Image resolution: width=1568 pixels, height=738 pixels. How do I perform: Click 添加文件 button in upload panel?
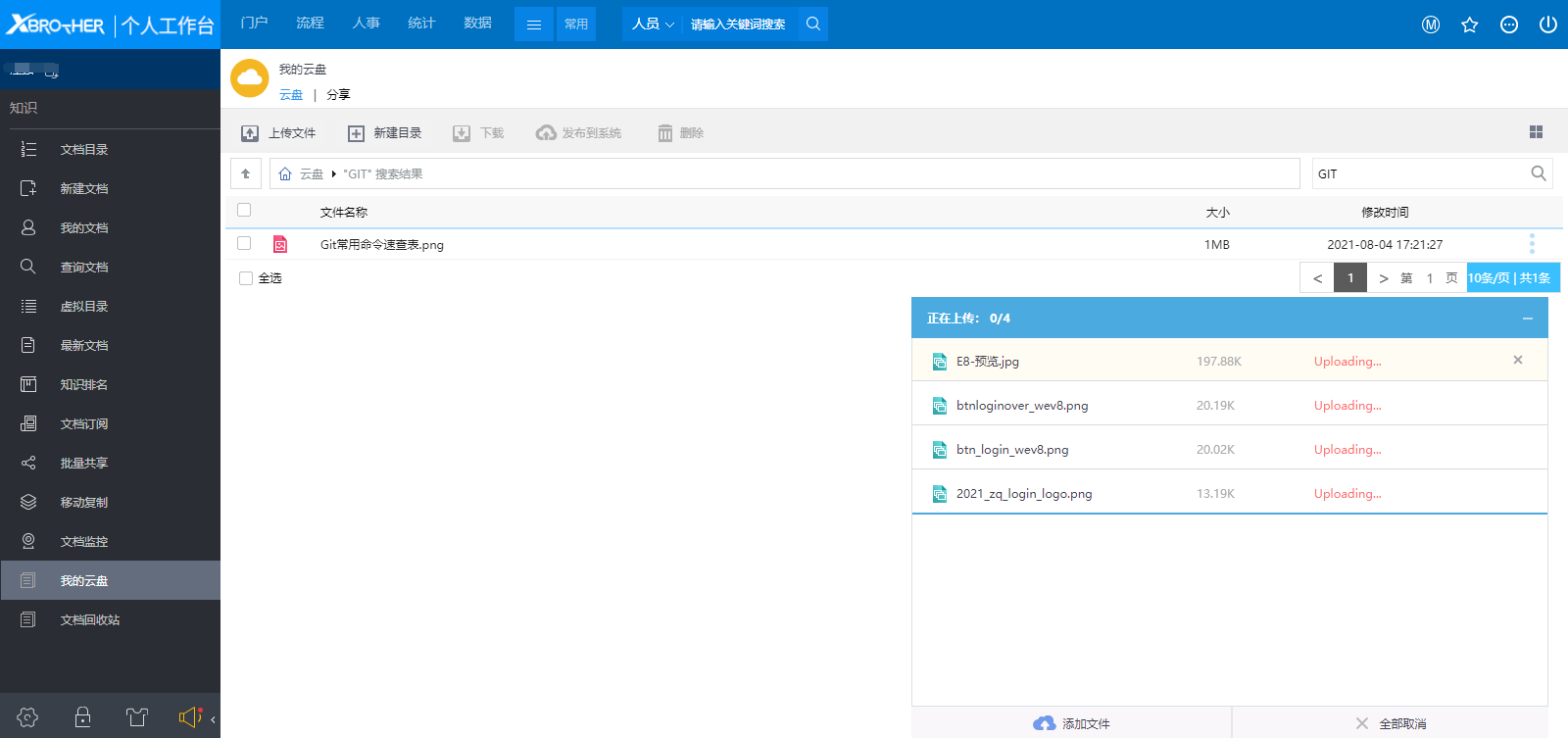click(1072, 723)
